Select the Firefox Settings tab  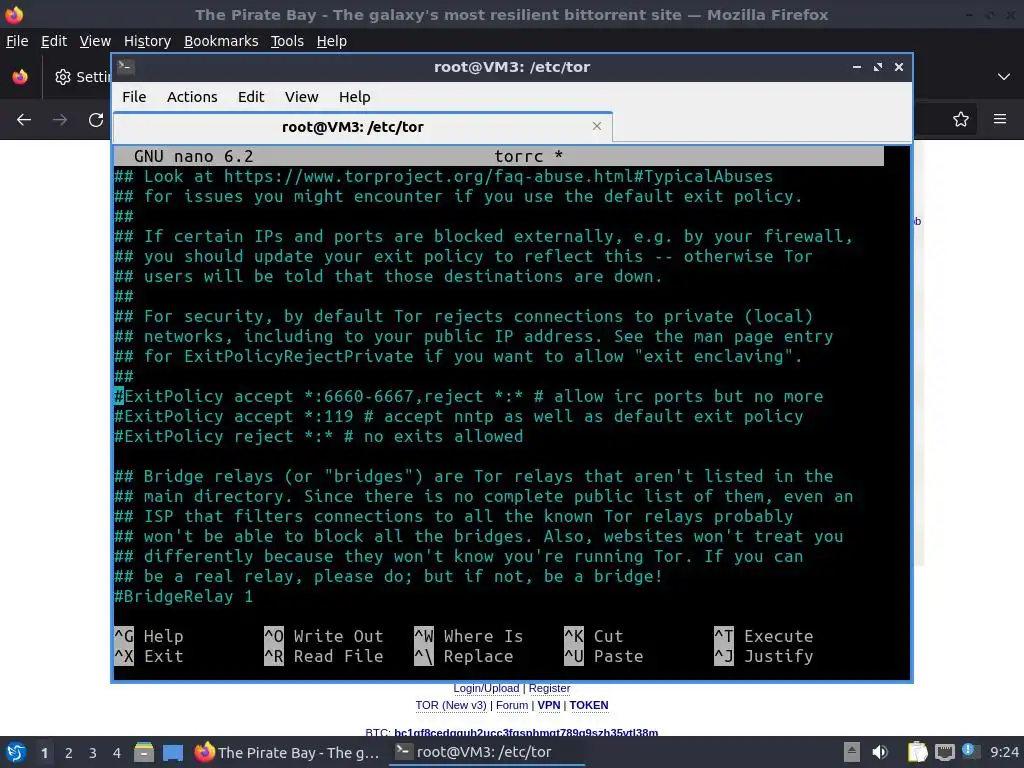click(x=82, y=77)
